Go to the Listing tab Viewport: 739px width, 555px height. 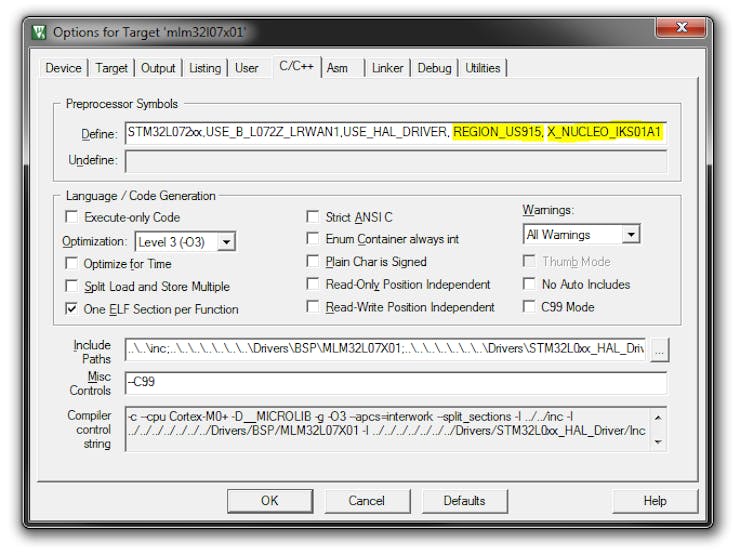click(x=205, y=68)
